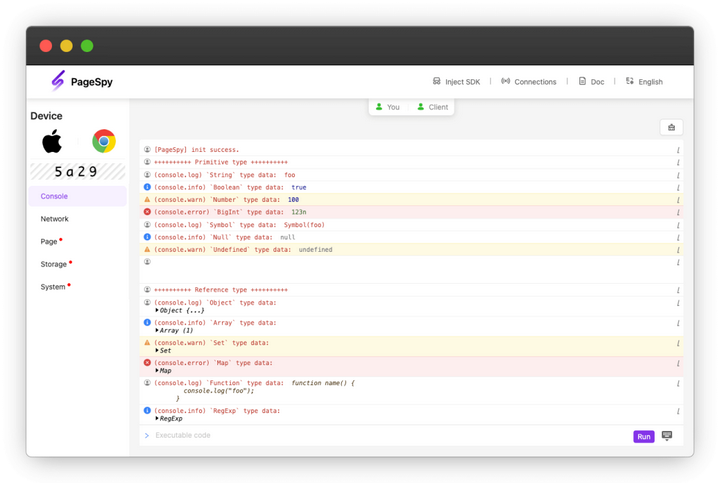Click the device ID 5a29 badge
The image size is (720, 483).
(77, 172)
